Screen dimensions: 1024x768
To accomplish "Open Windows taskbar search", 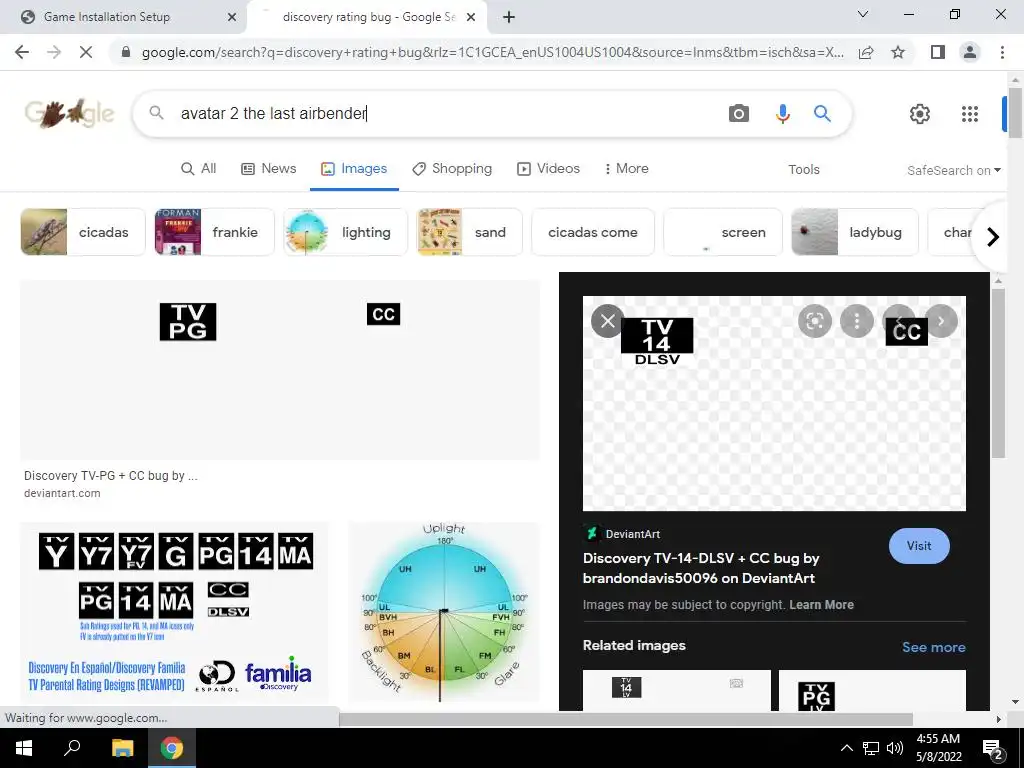I will (72, 748).
